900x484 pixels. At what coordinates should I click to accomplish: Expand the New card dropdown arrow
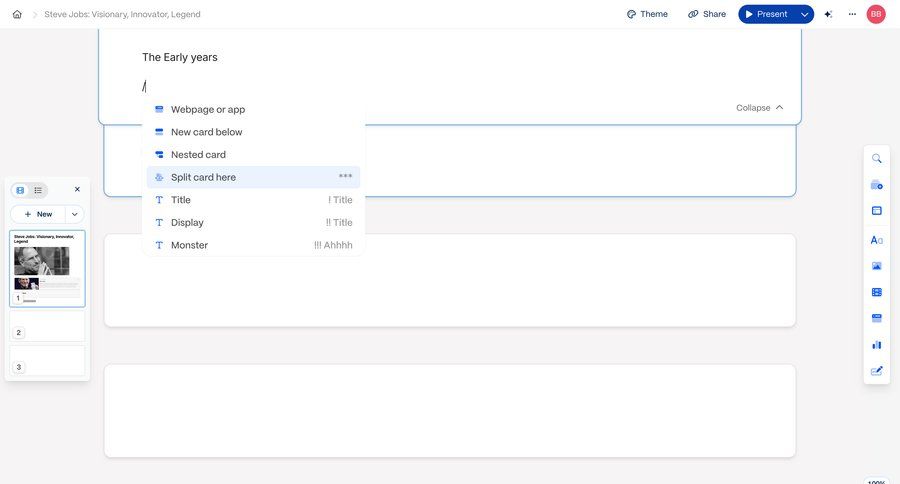point(75,214)
